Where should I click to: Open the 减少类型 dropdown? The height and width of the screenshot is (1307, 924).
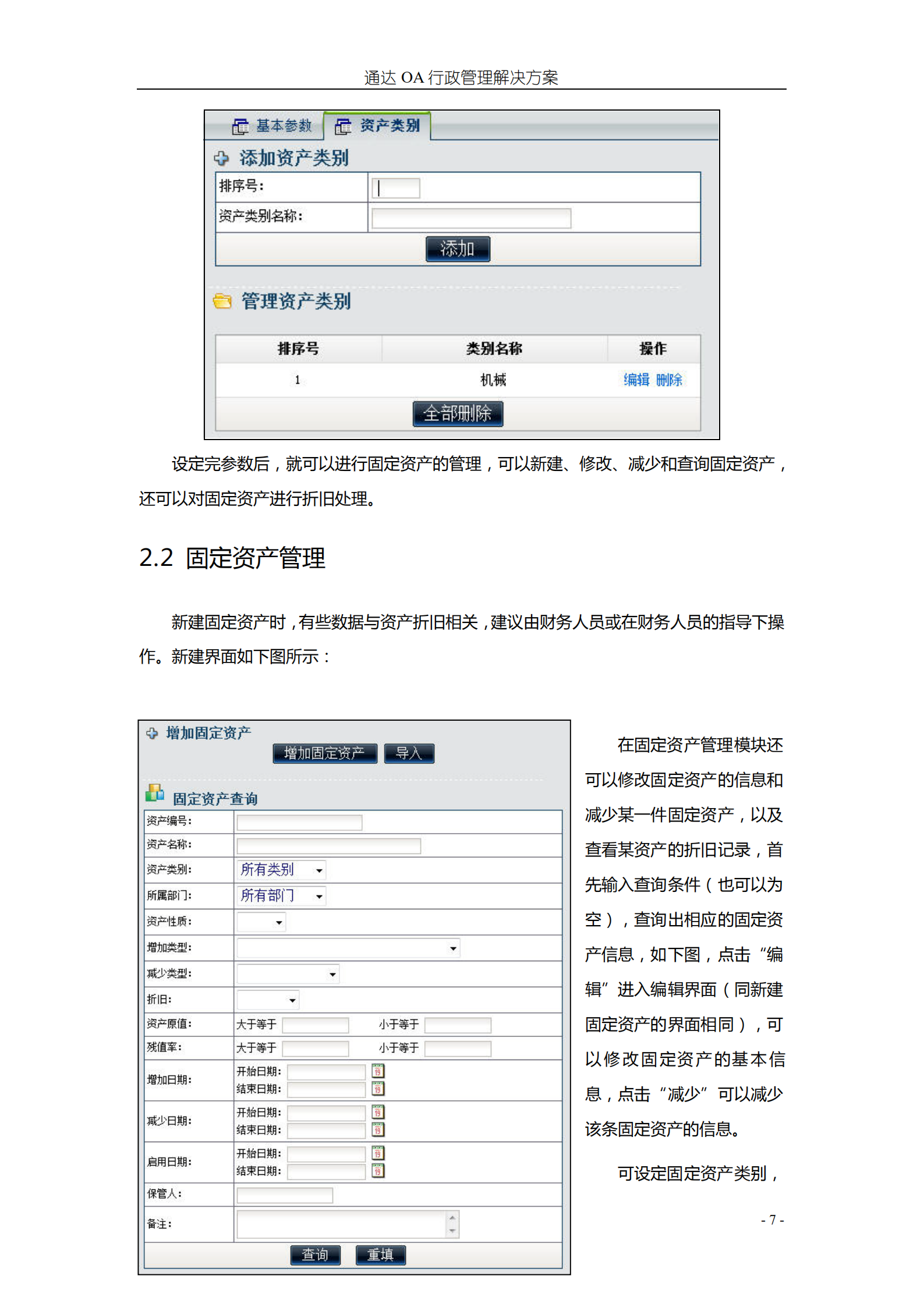coord(288,973)
